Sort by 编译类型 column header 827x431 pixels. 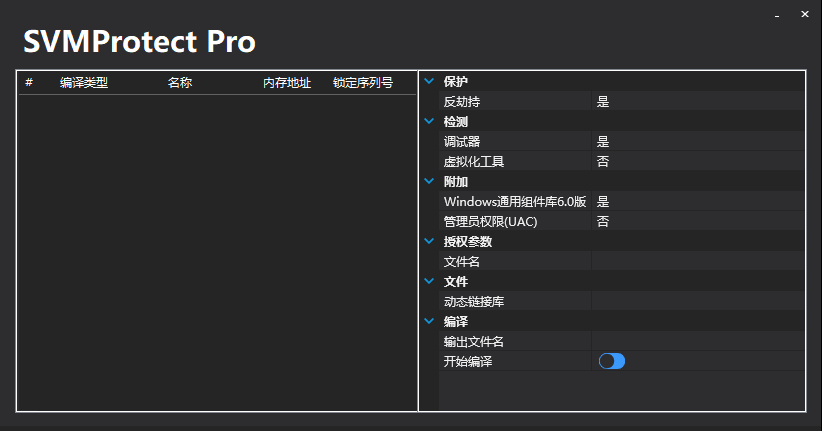tap(84, 83)
